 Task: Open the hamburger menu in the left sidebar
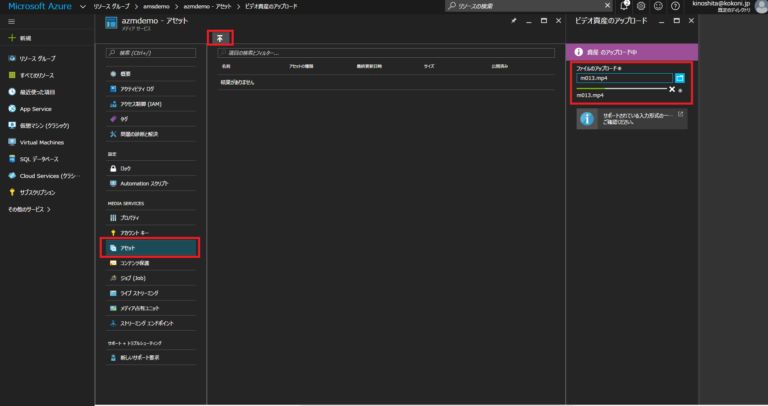pyautogui.click(x=11, y=22)
